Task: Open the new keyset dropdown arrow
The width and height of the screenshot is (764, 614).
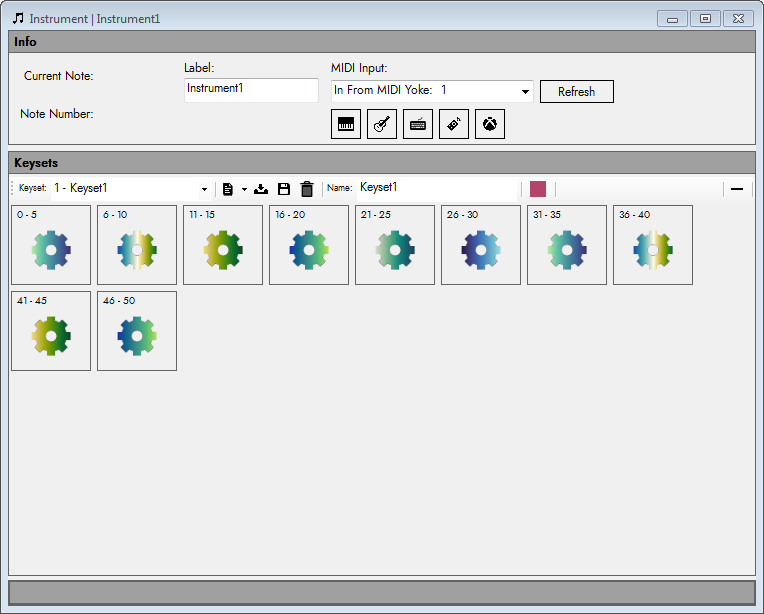Action: click(x=244, y=190)
